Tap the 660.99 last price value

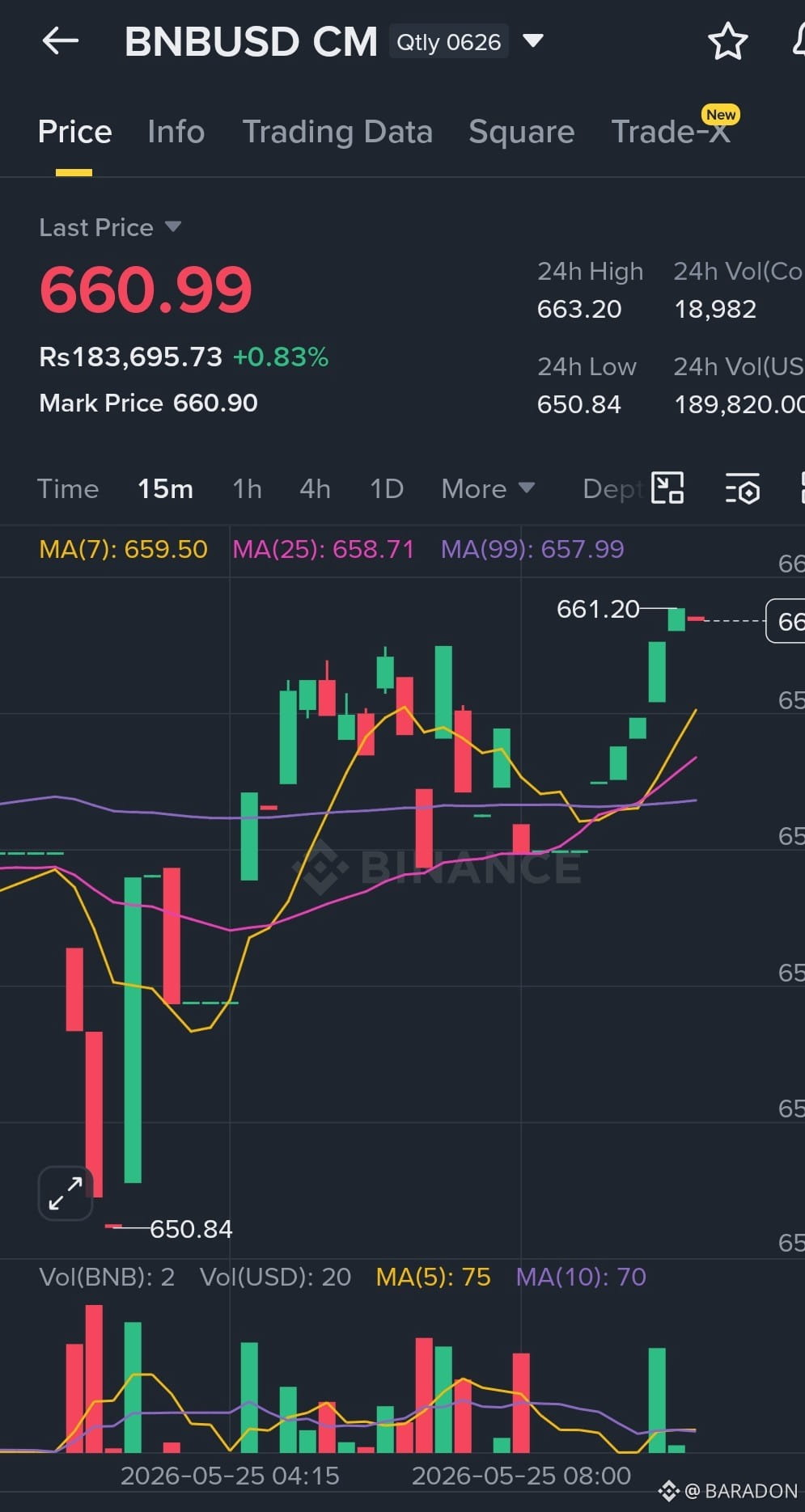point(146,289)
